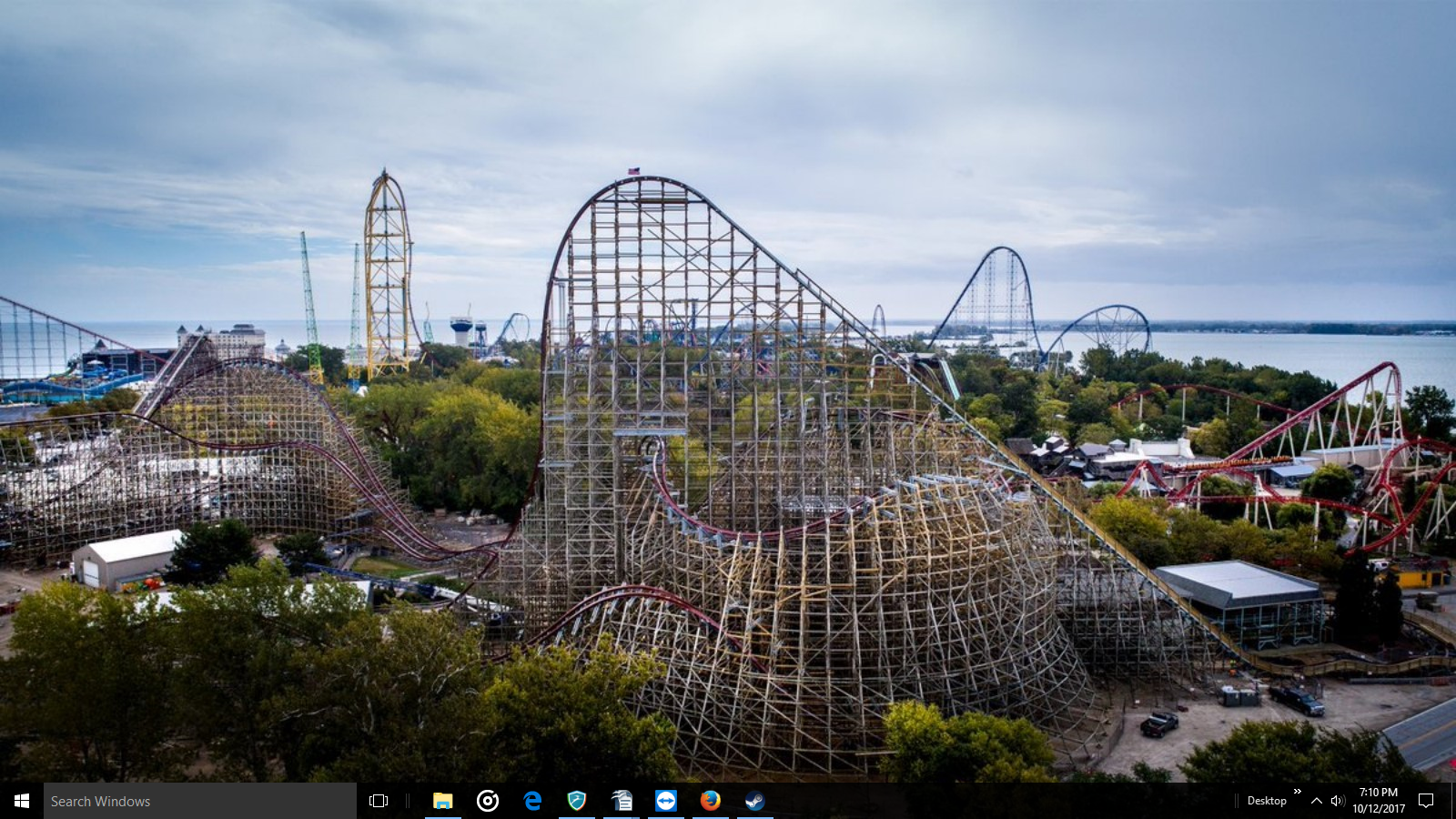Click the stacked documents taskbar icon
Viewport: 1456px width, 819px height.
622,801
